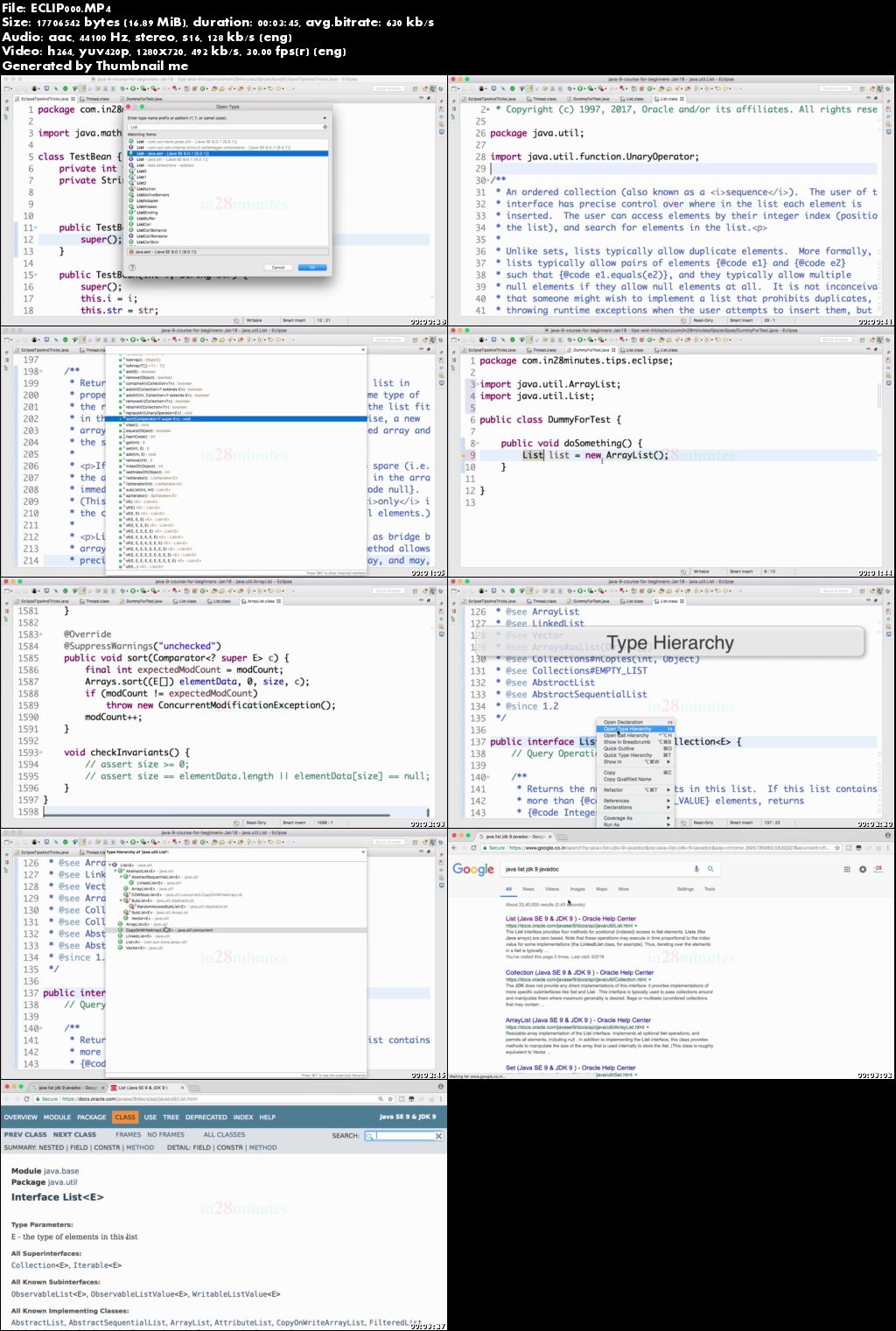Clear javadoc search with the X icon
The height and width of the screenshot is (1331, 896).
tap(438, 1136)
